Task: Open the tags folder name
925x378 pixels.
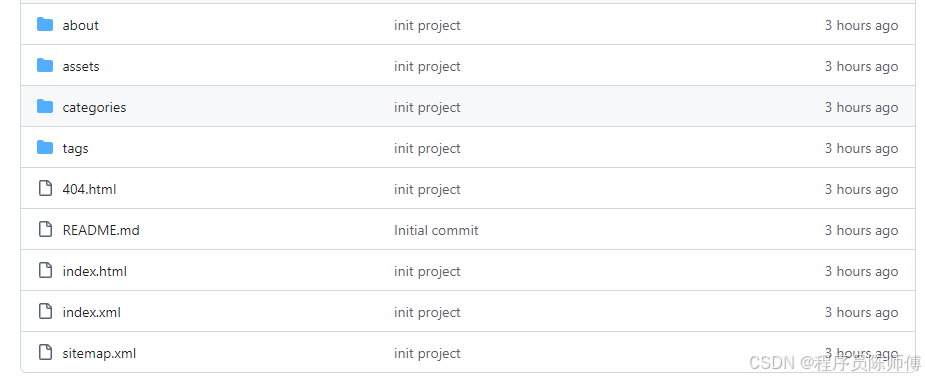Action: coord(76,149)
